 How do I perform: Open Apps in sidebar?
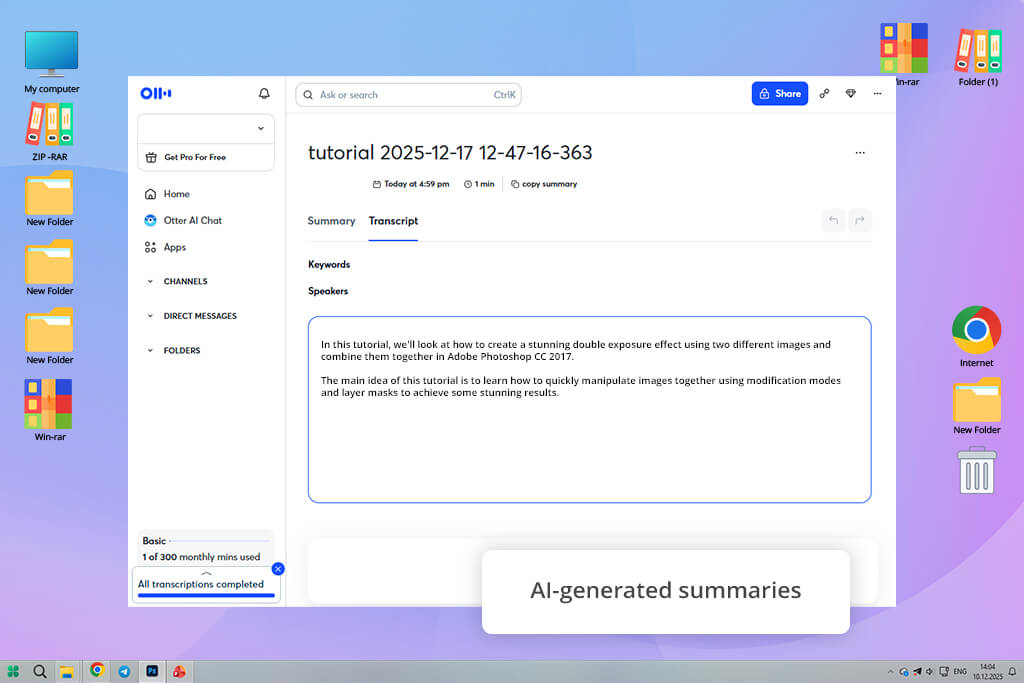tap(165, 247)
